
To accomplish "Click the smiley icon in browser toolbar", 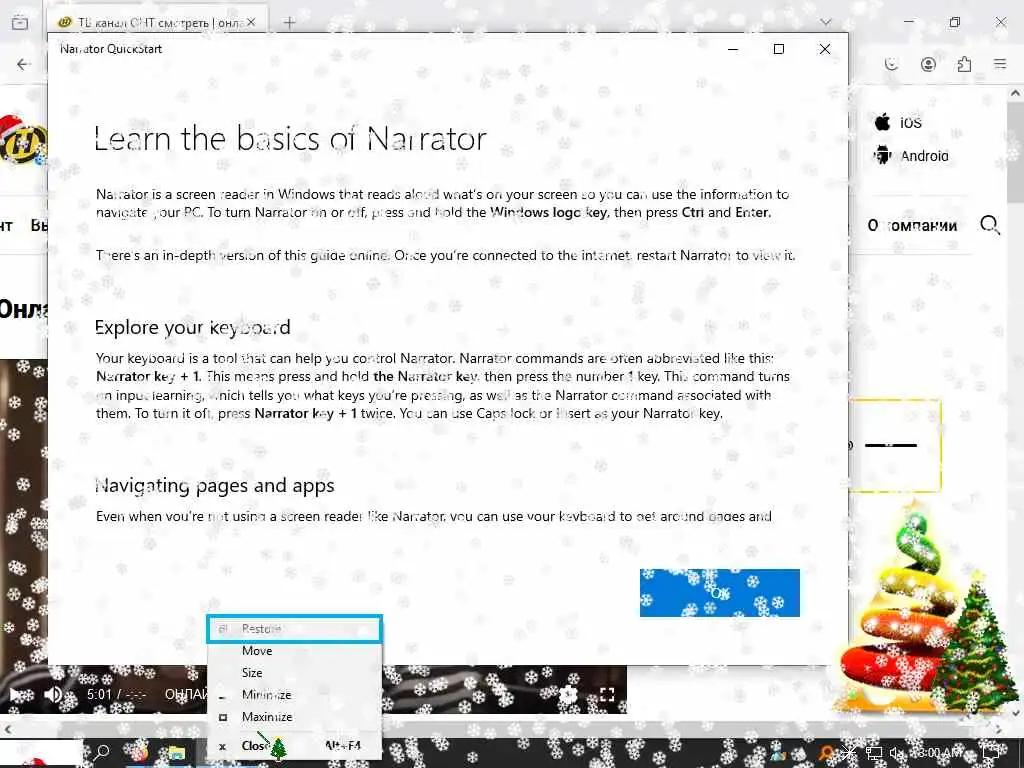I will 891,64.
